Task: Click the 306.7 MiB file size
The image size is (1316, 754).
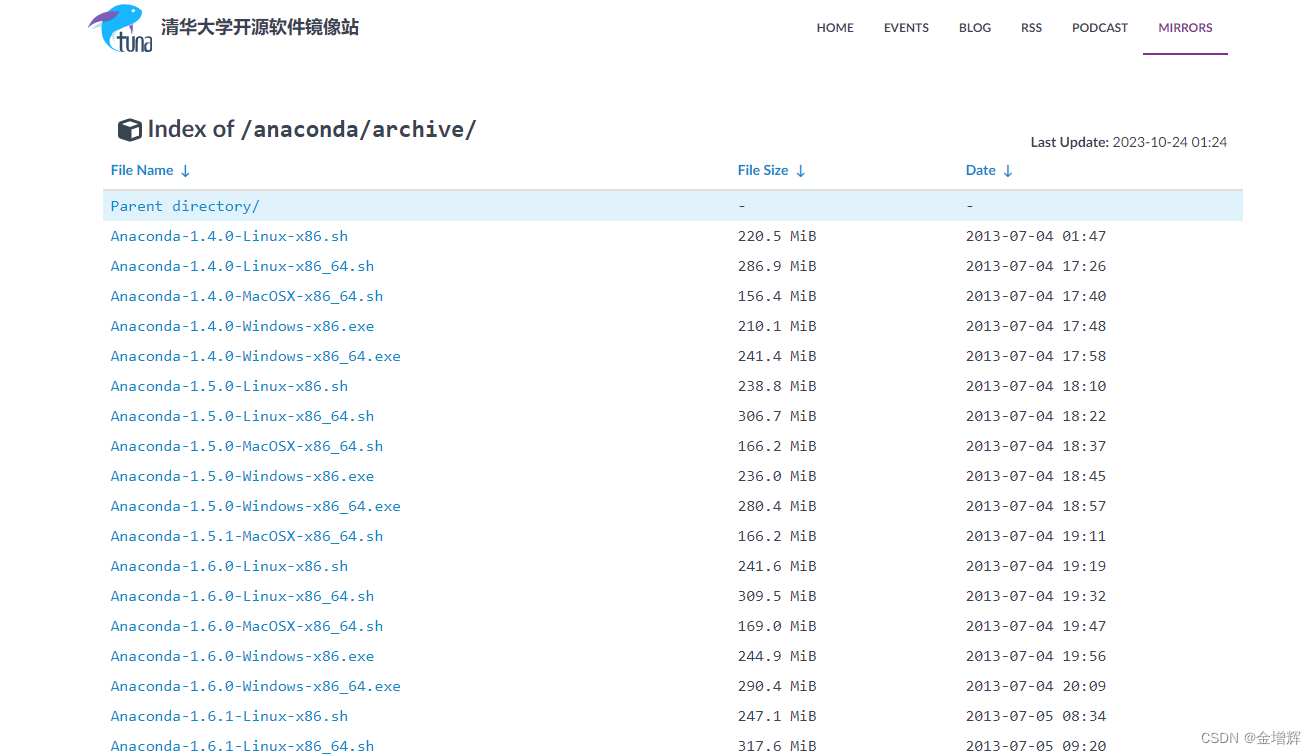Action: [777, 416]
